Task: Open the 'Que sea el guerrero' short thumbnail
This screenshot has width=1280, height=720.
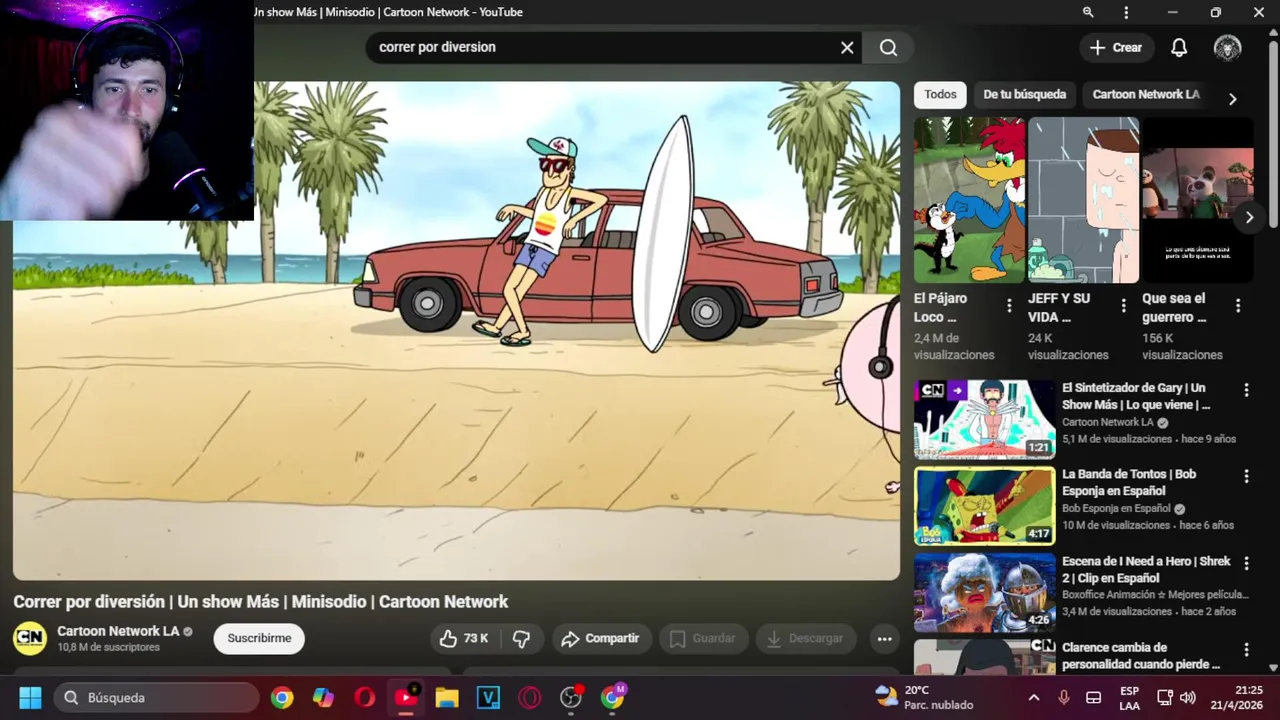Action: pos(1198,200)
